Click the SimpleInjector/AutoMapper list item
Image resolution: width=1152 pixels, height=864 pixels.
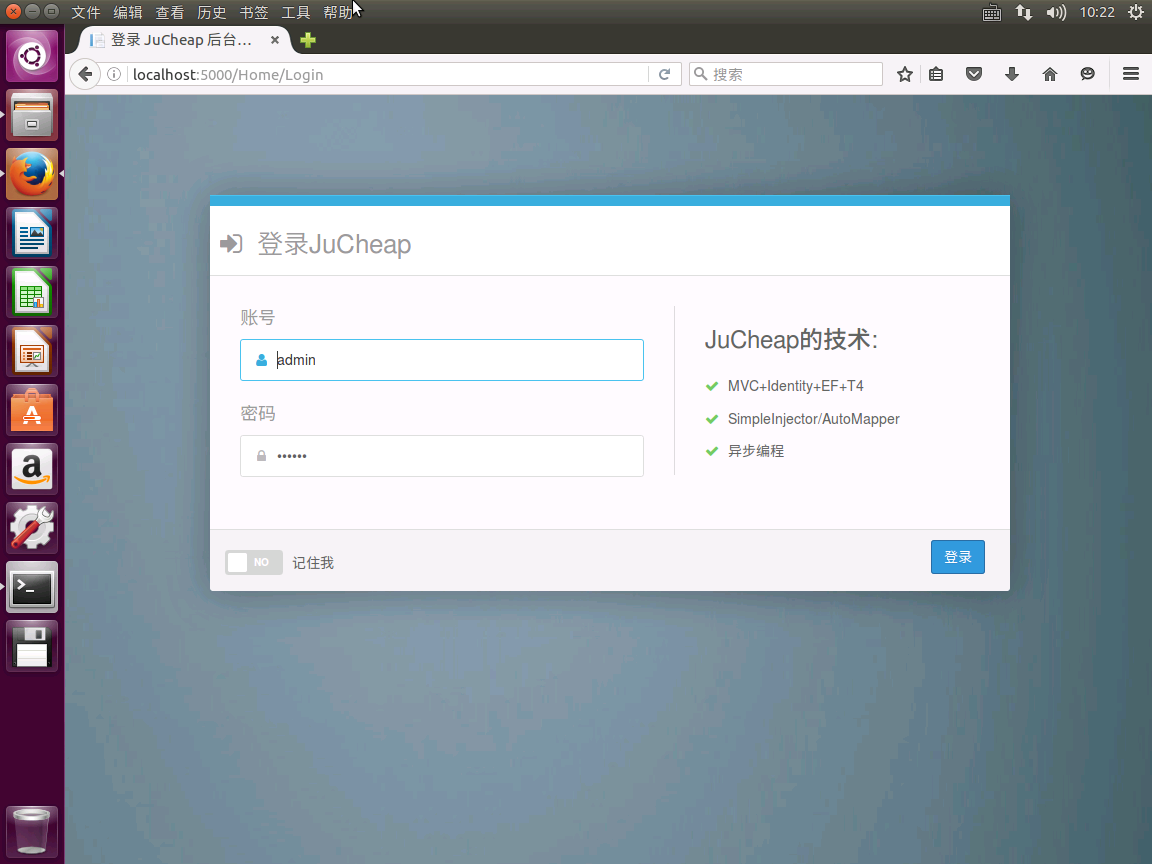coord(813,419)
